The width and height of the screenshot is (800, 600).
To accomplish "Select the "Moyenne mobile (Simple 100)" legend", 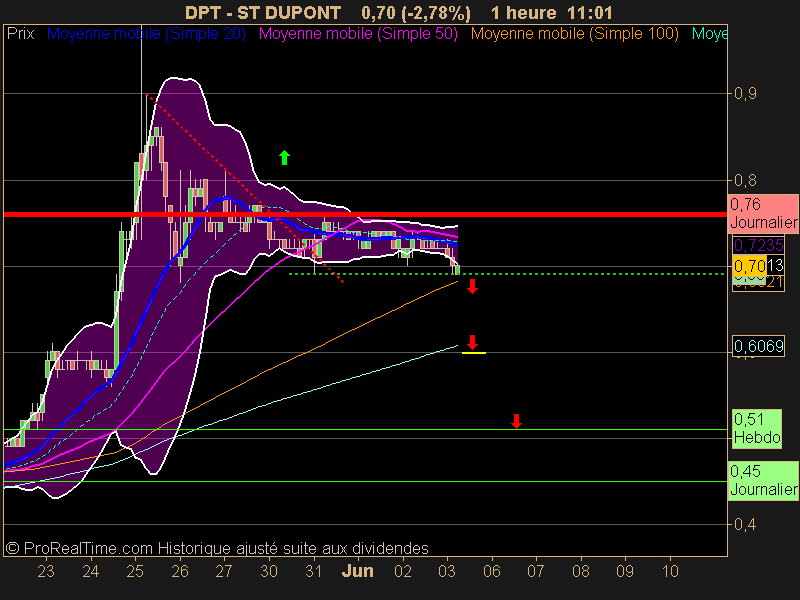I will click(x=574, y=34).
